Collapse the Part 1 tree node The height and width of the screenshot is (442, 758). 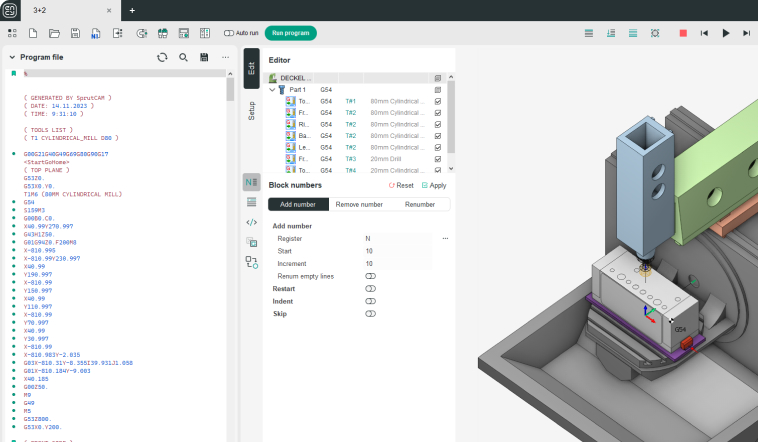pos(273,89)
